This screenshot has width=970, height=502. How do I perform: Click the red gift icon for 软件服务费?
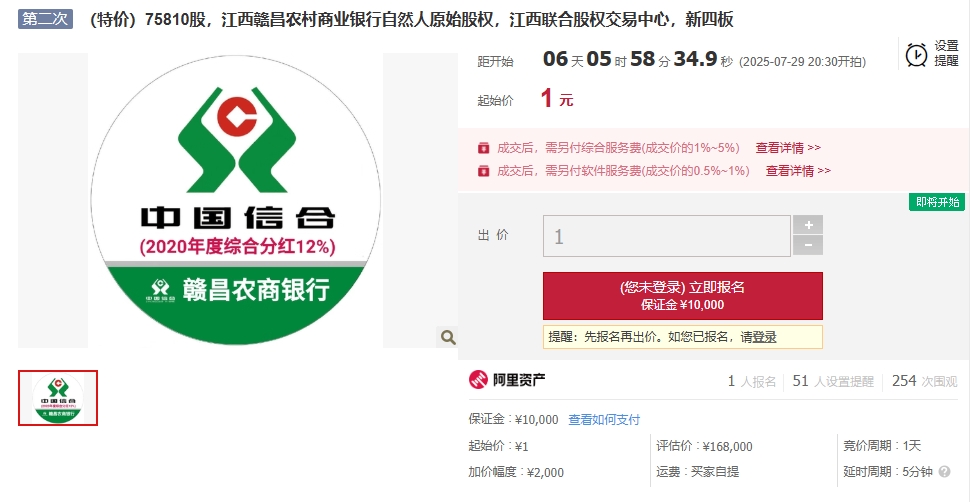[x=483, y=171]
